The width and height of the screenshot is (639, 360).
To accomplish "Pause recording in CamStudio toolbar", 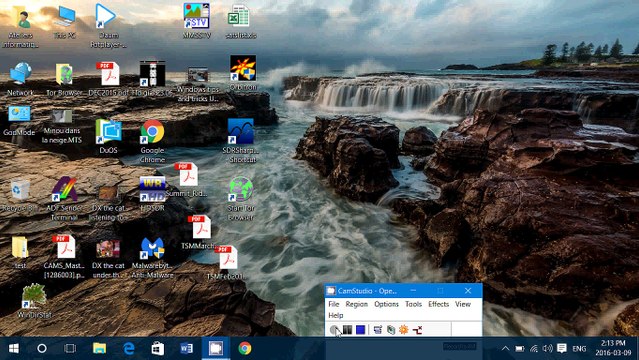I will click(x=347, y=329).
